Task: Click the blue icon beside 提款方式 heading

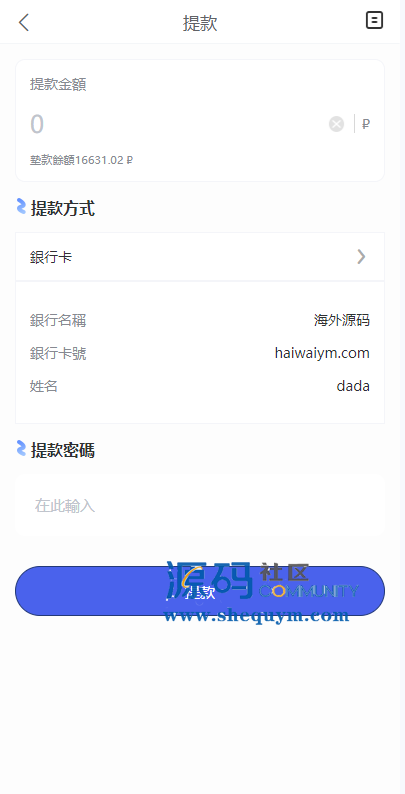Action: 21,207
